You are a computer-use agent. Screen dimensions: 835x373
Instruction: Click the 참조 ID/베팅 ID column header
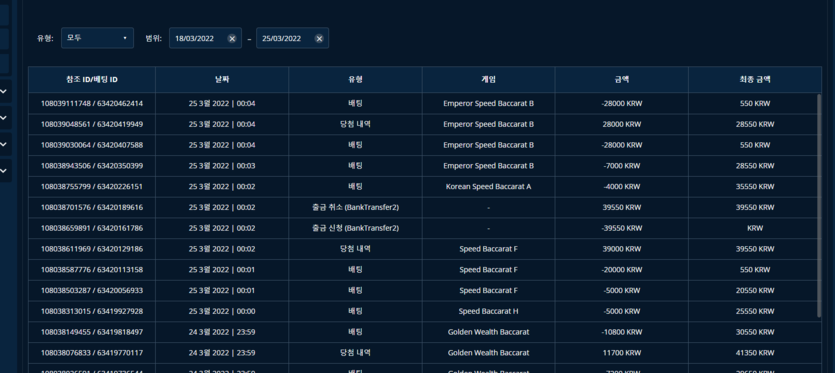tap(92, 79)
